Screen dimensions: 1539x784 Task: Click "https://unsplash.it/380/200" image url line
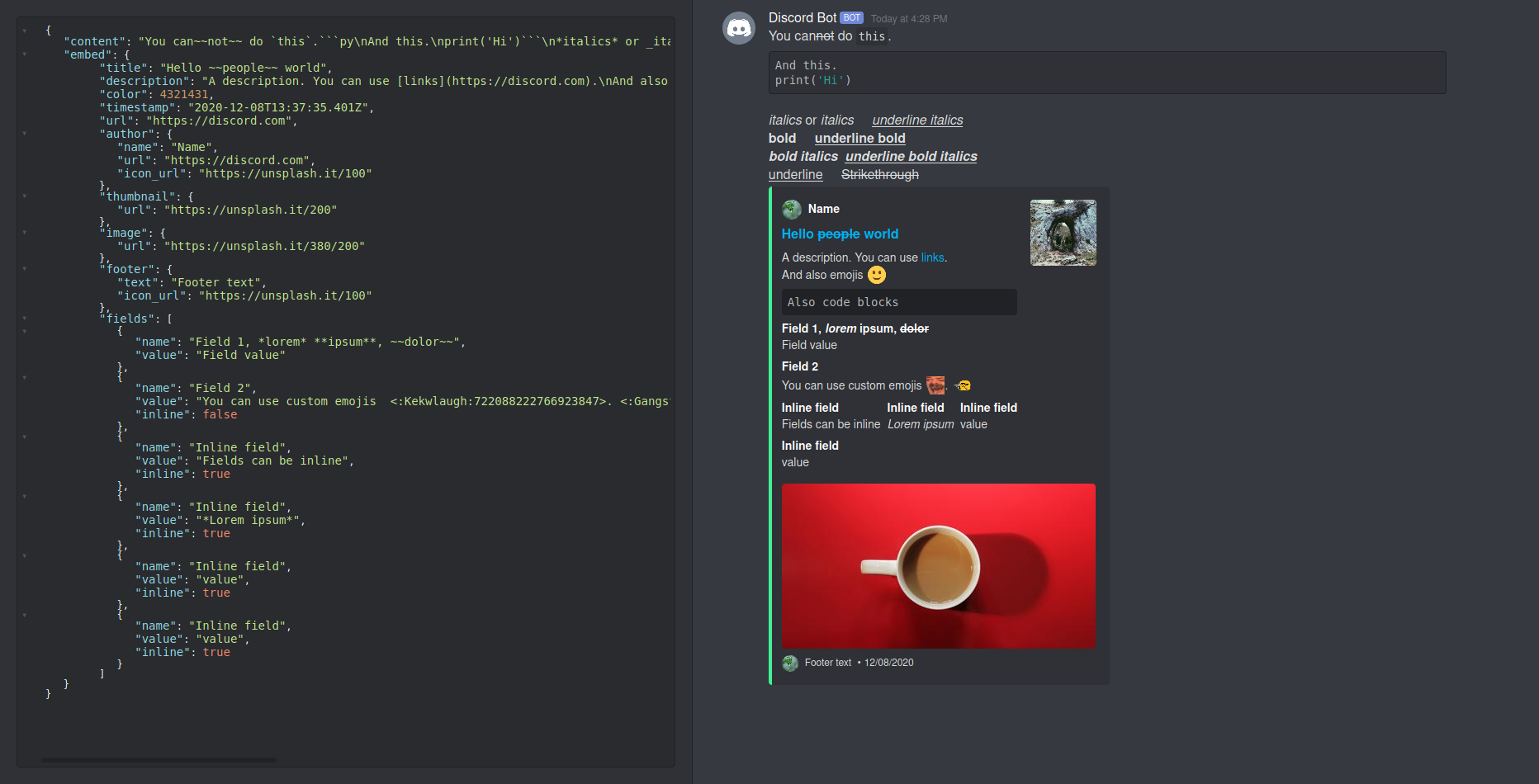[241, 246]
